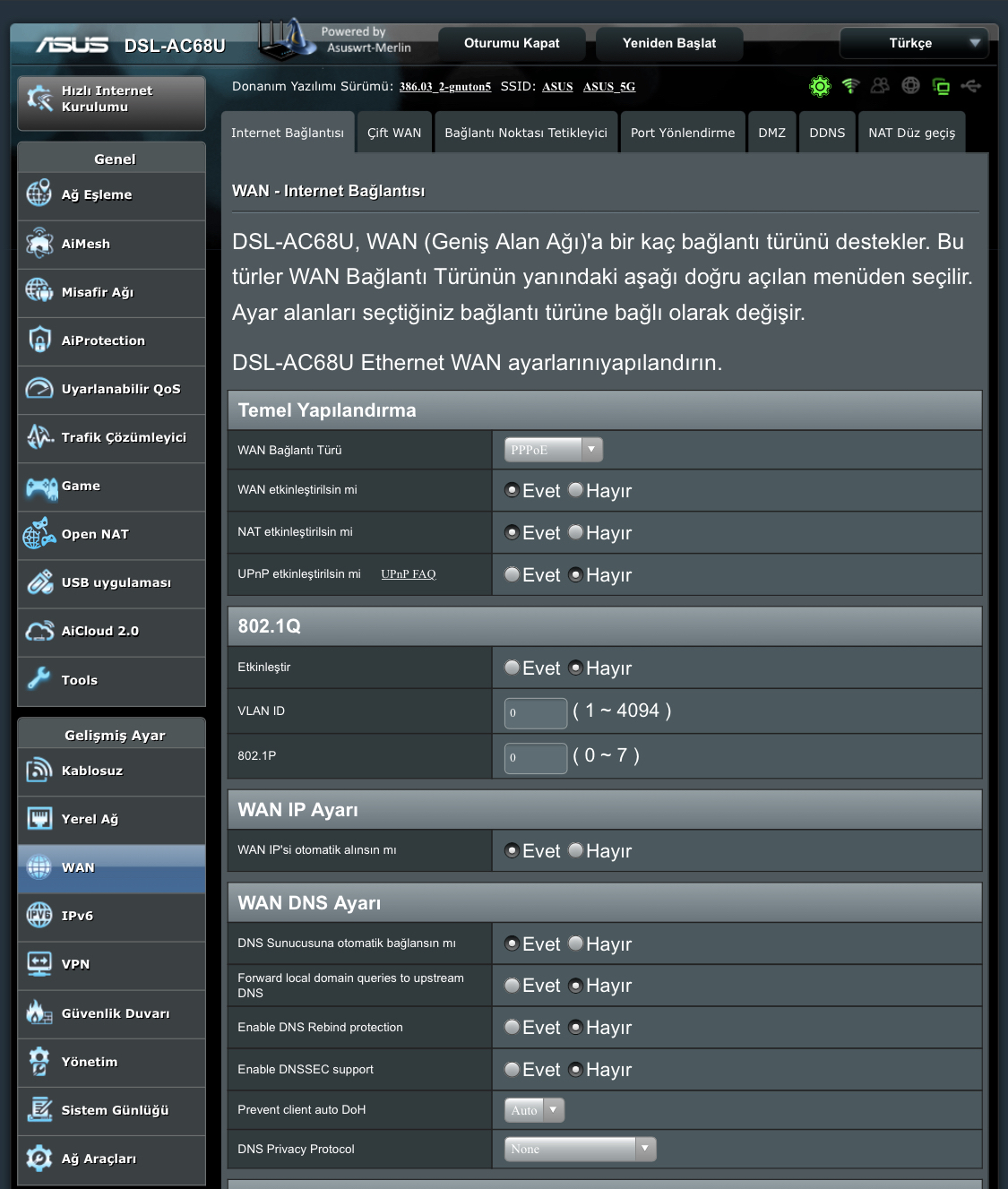Open the Port Yönlendirme tab
Viewport: 1008px width, 1189px height.
[682, 133]
